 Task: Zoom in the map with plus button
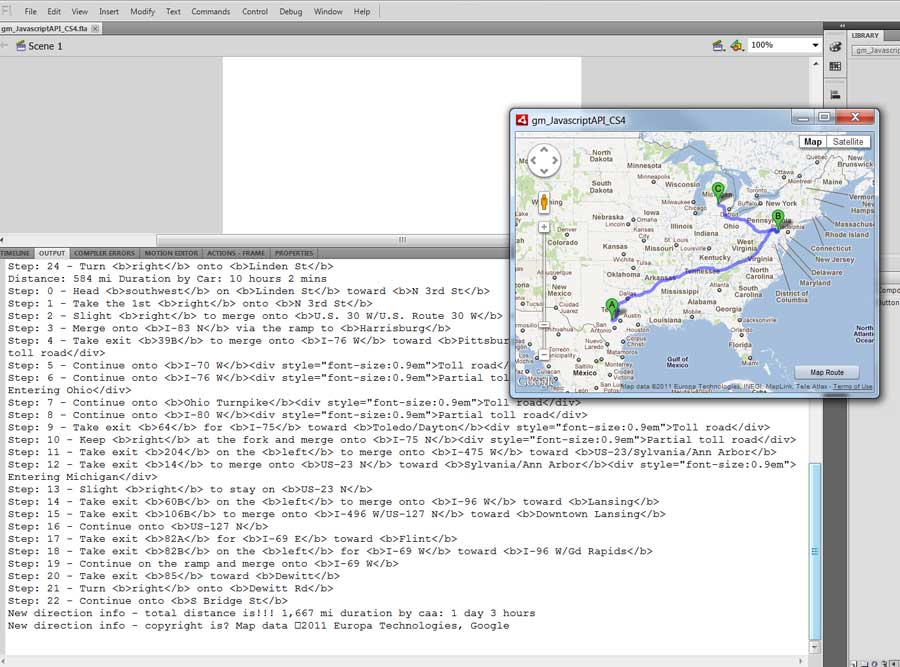pos(544,227)
